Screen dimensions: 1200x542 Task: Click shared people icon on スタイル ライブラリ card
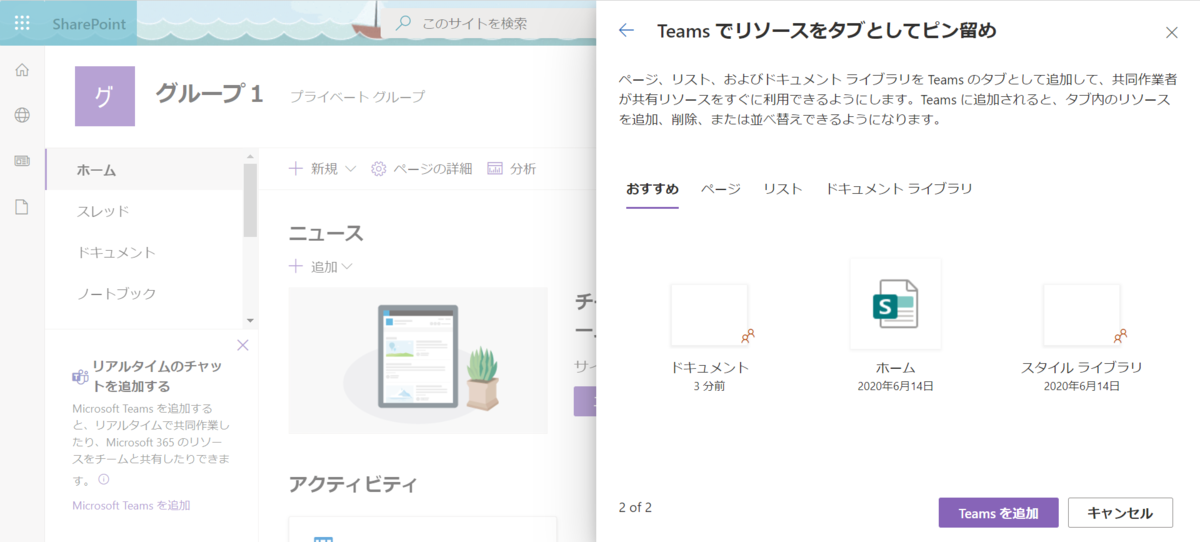[x=1120, y=336]
